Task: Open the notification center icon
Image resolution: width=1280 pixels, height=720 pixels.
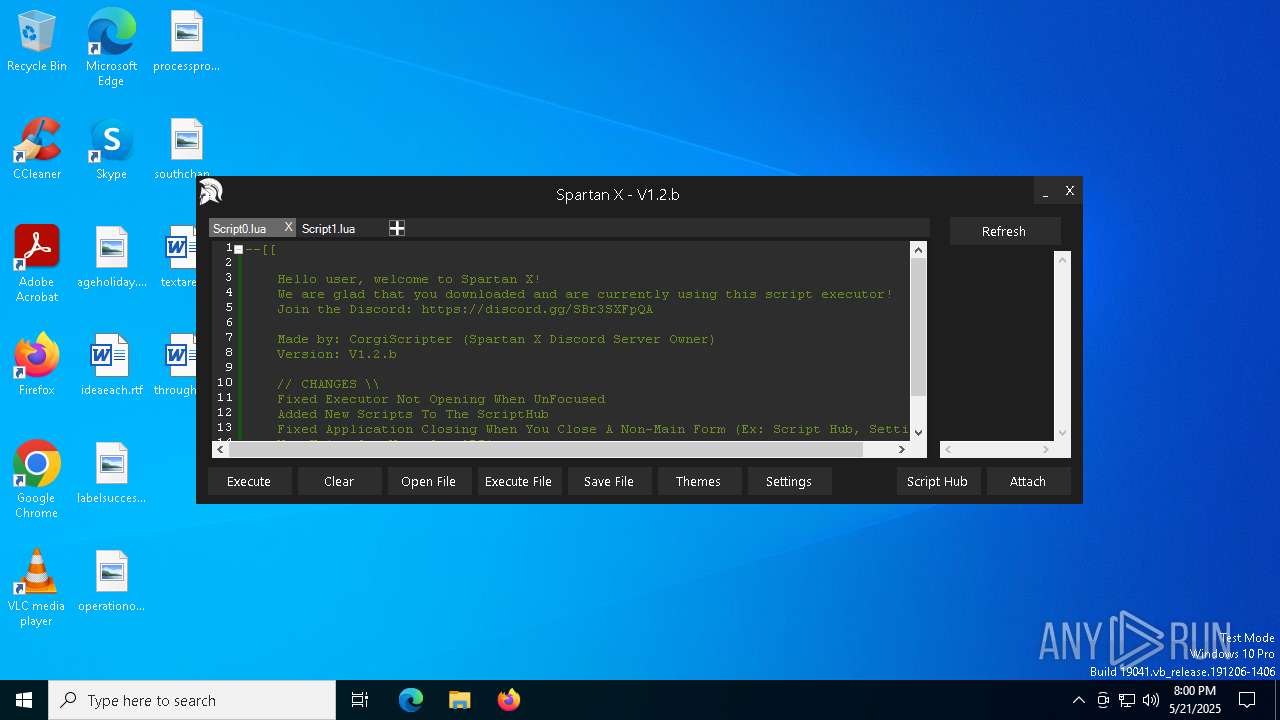Action: (1247, 700)
